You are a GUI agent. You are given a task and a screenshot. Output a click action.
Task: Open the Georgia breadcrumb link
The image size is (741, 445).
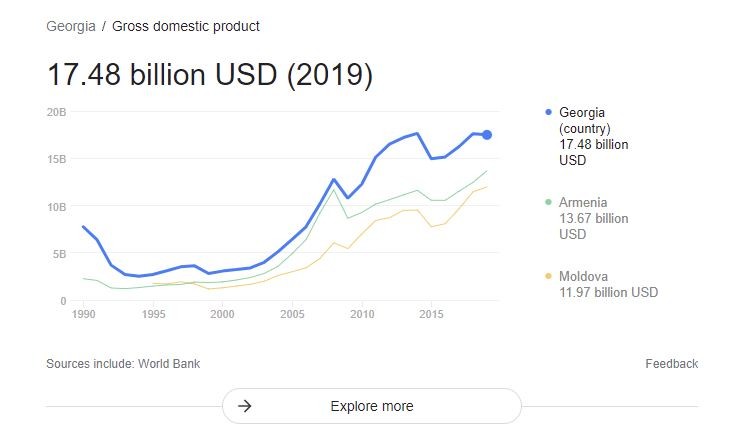tap(71, 26)
